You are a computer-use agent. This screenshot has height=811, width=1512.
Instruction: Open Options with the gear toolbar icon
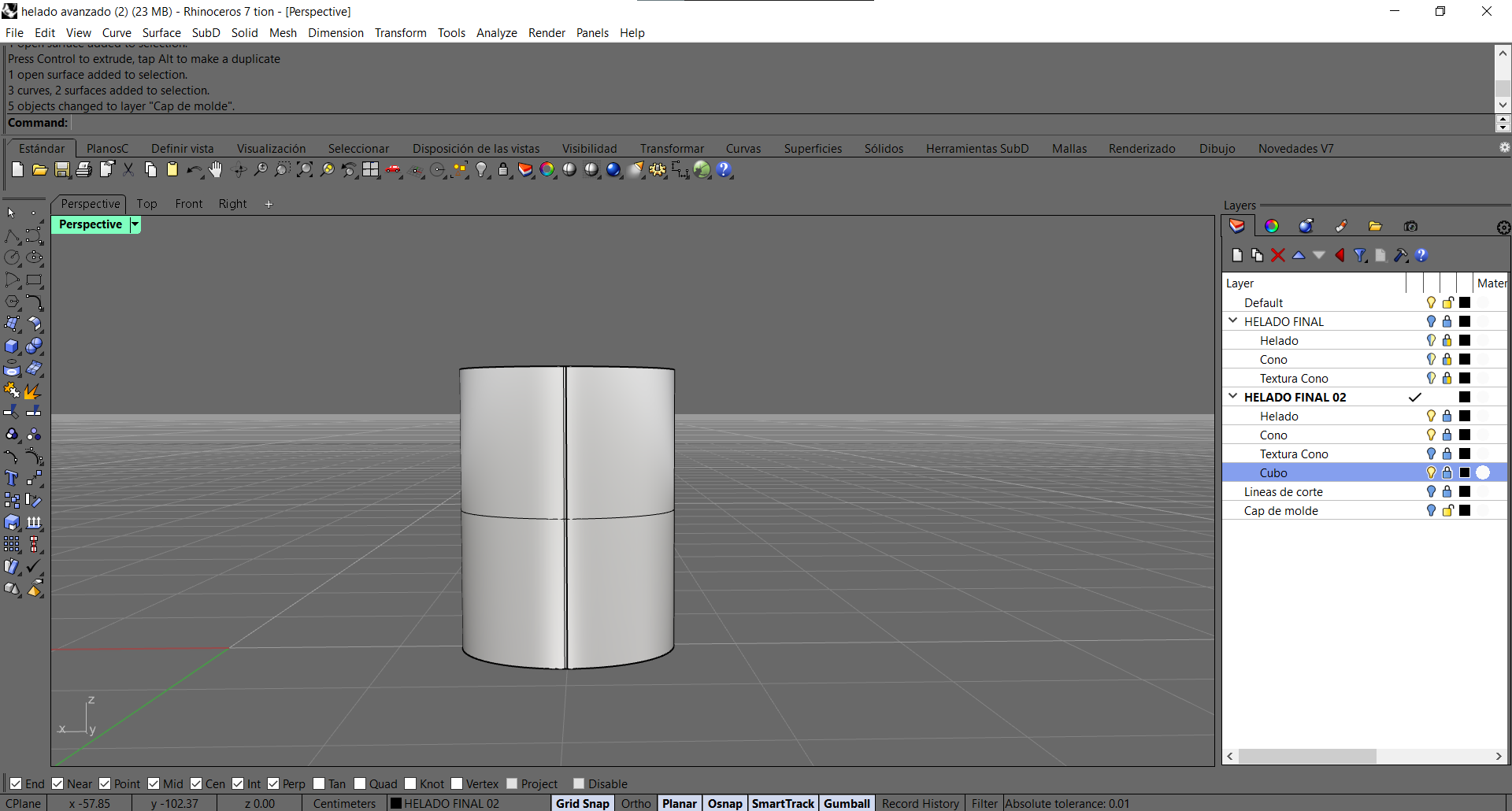click(x=658, y=169)
